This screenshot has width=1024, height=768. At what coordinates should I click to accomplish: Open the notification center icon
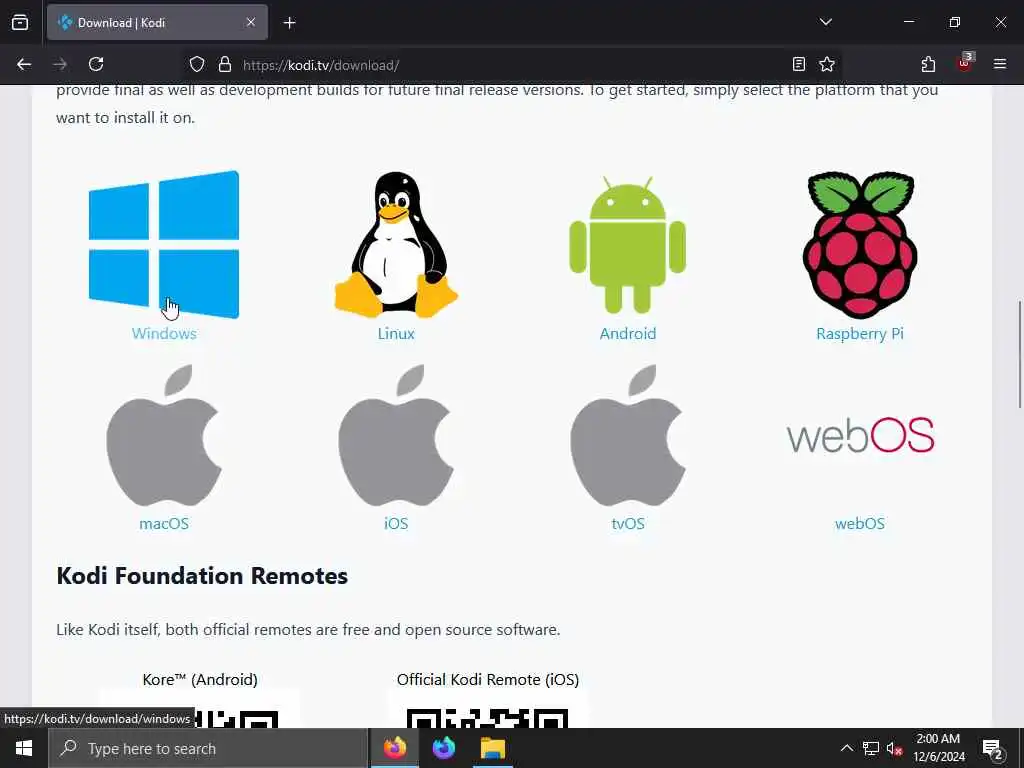pos(993,748)
